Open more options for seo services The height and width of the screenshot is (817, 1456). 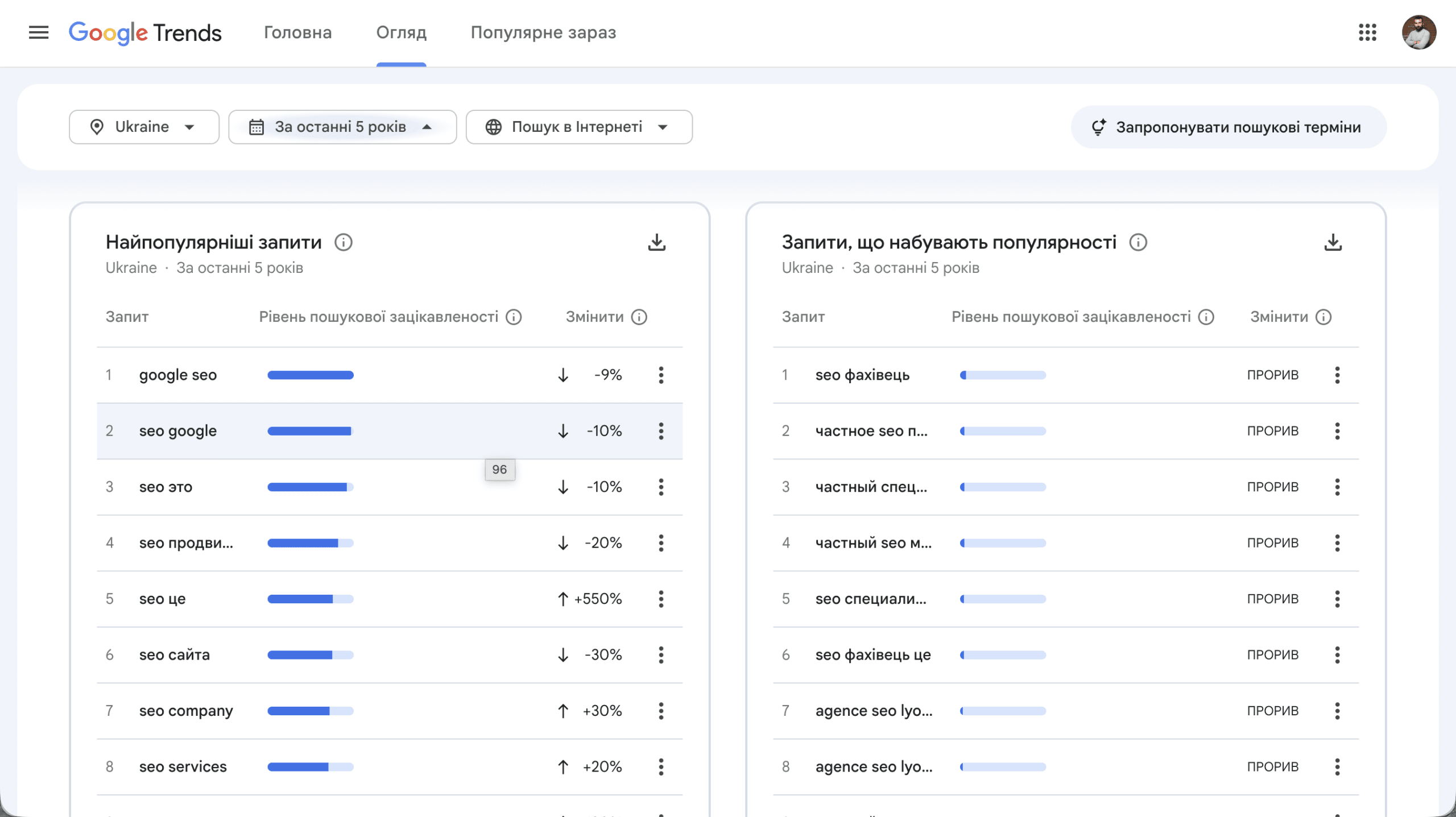coord(661,767)
